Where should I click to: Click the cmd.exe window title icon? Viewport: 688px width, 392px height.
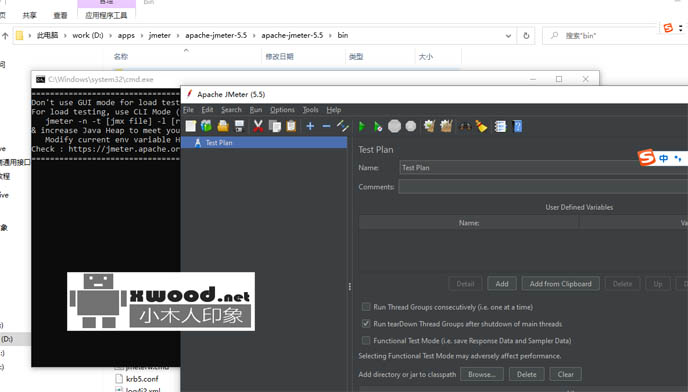40,79
